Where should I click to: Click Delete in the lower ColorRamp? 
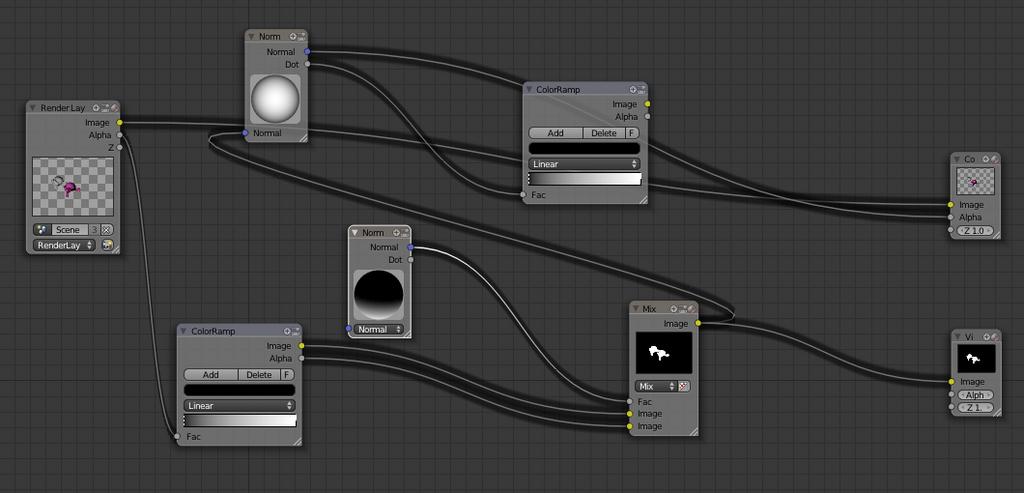point(259,375)
